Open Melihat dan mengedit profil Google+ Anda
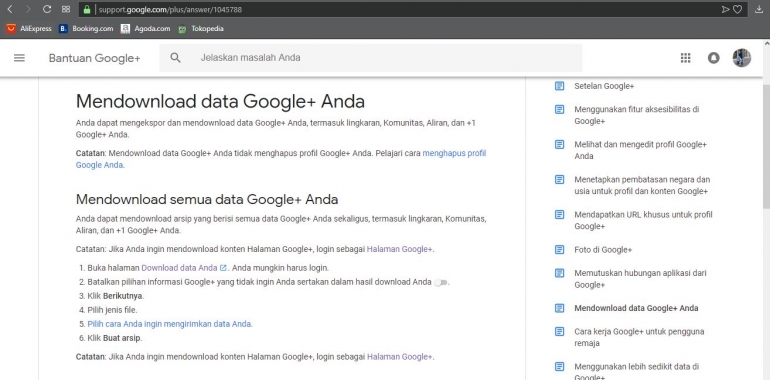Viewport: 770px width, 380px height. [640, 150]
